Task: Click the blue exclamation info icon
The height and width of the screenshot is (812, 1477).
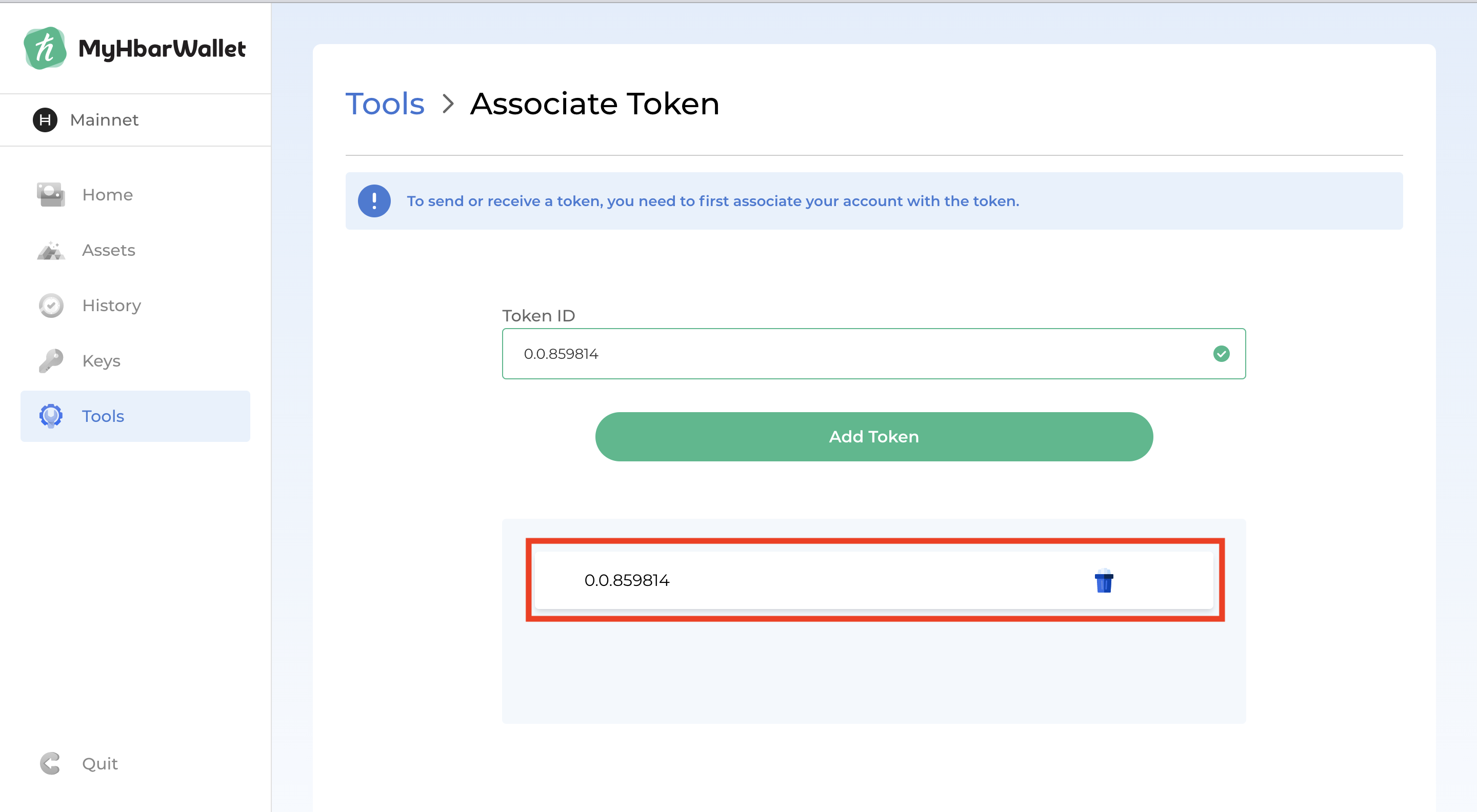Action: pyautogui.click(x=374, y=201)
